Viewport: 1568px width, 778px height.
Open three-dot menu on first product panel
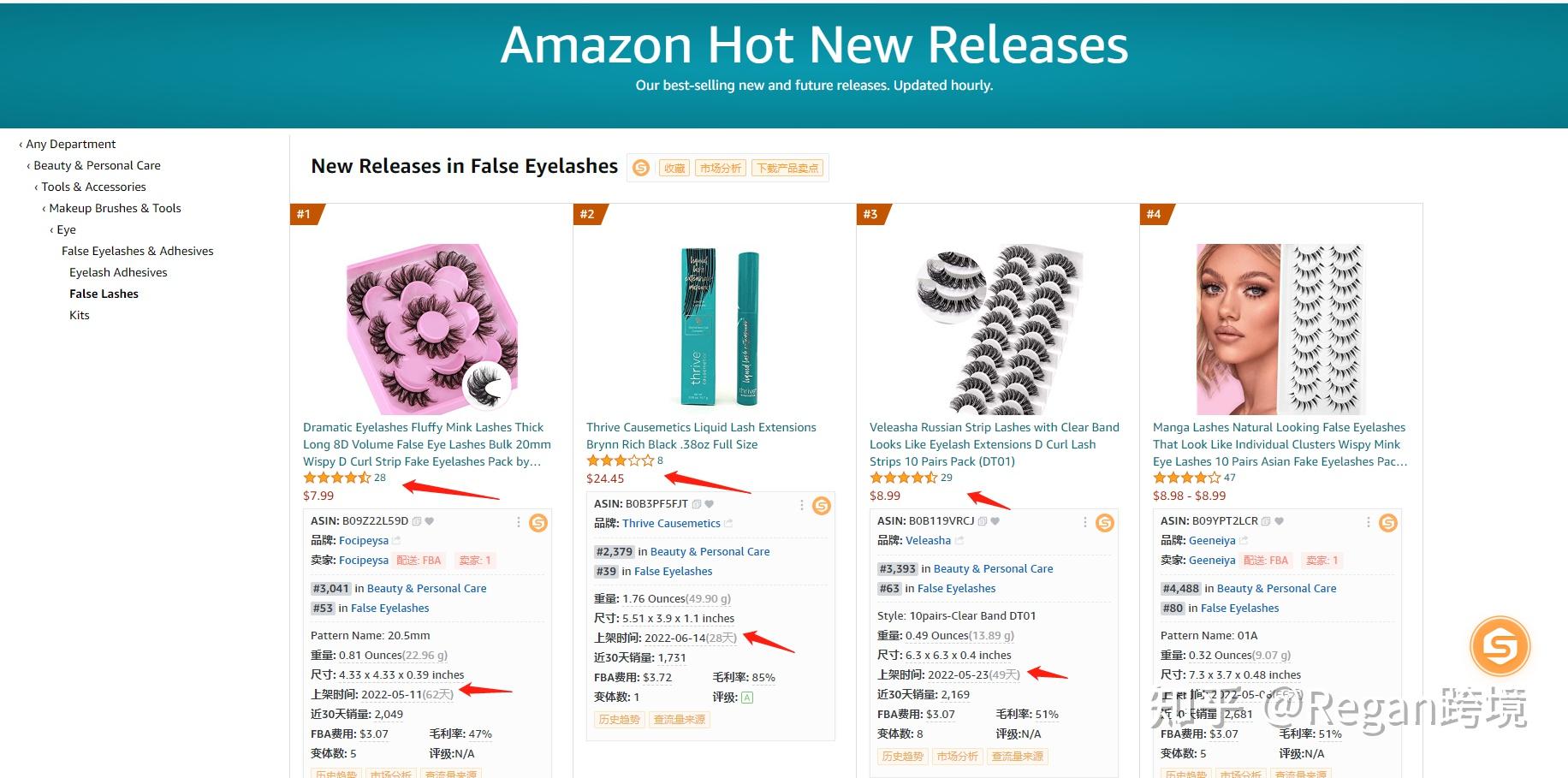519,521
